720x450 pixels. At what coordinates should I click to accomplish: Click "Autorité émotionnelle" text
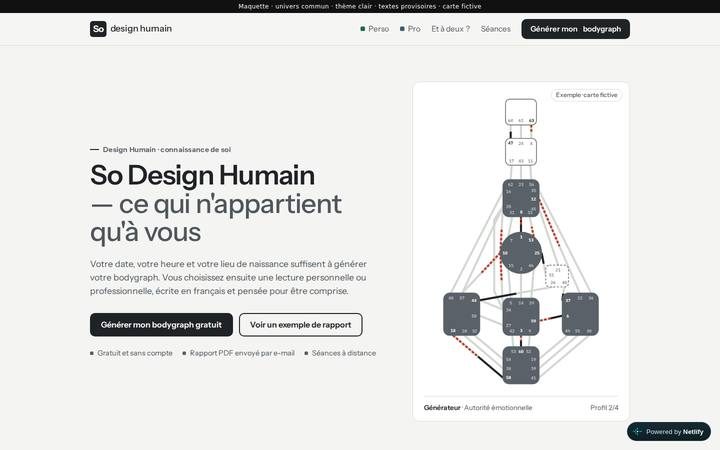tap(498, 407)
